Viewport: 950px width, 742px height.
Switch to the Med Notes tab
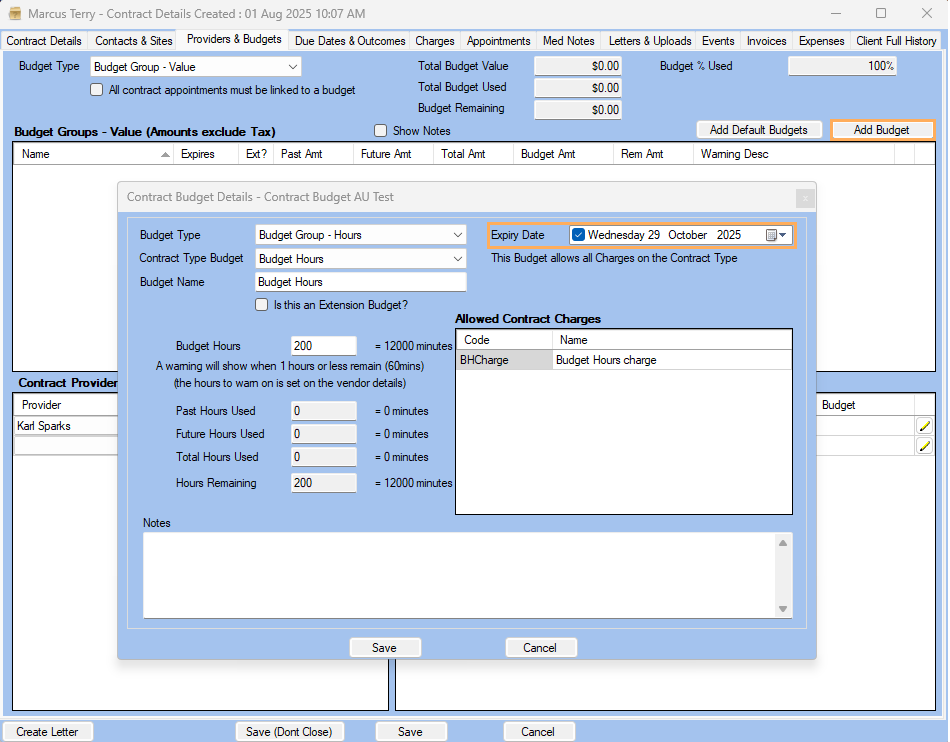click(568, 41)
